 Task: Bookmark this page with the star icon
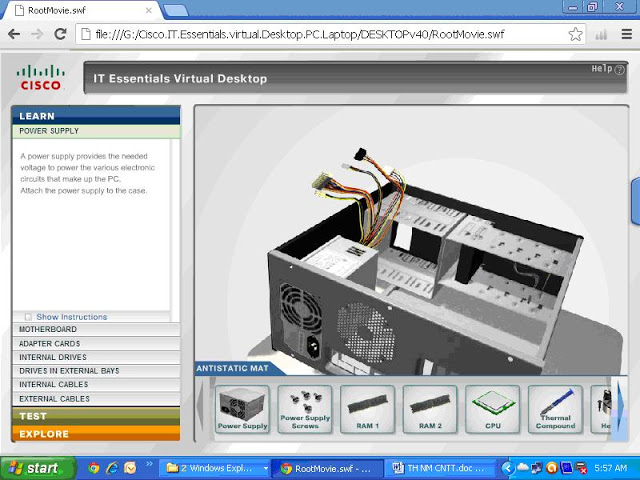(575, 34)
